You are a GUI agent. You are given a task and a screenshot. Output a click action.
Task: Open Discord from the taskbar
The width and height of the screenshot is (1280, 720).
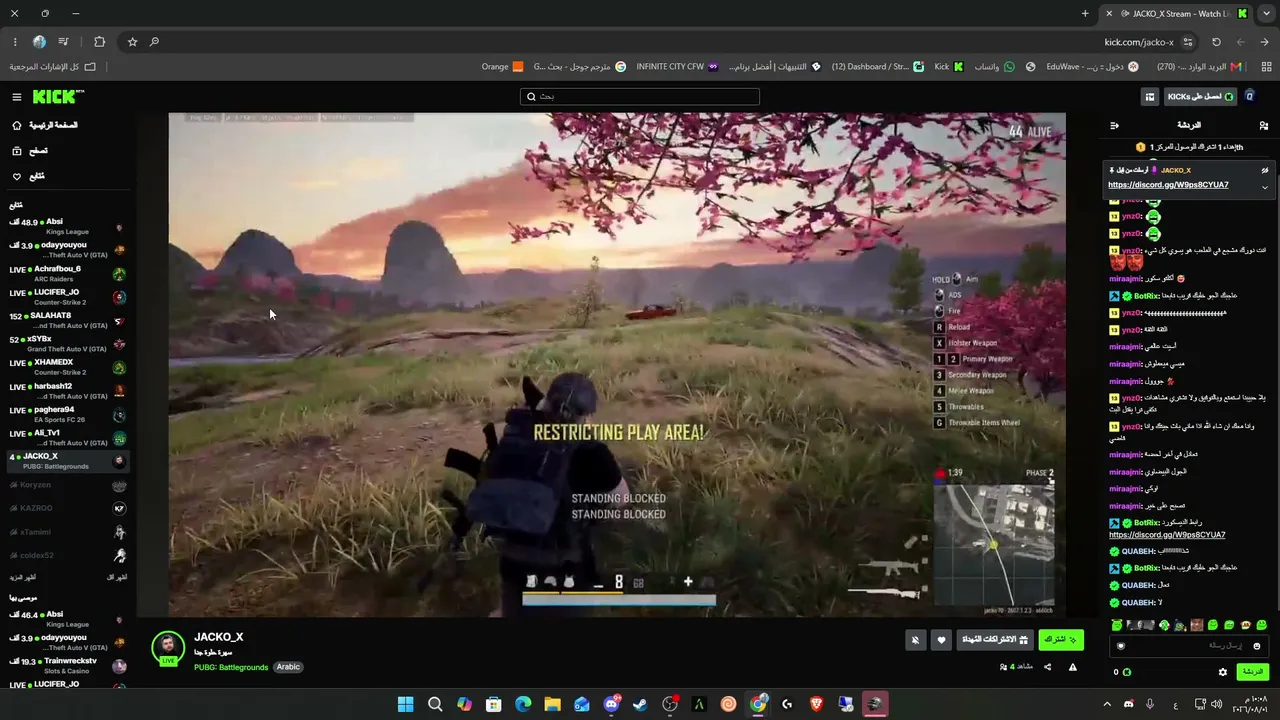611,704
